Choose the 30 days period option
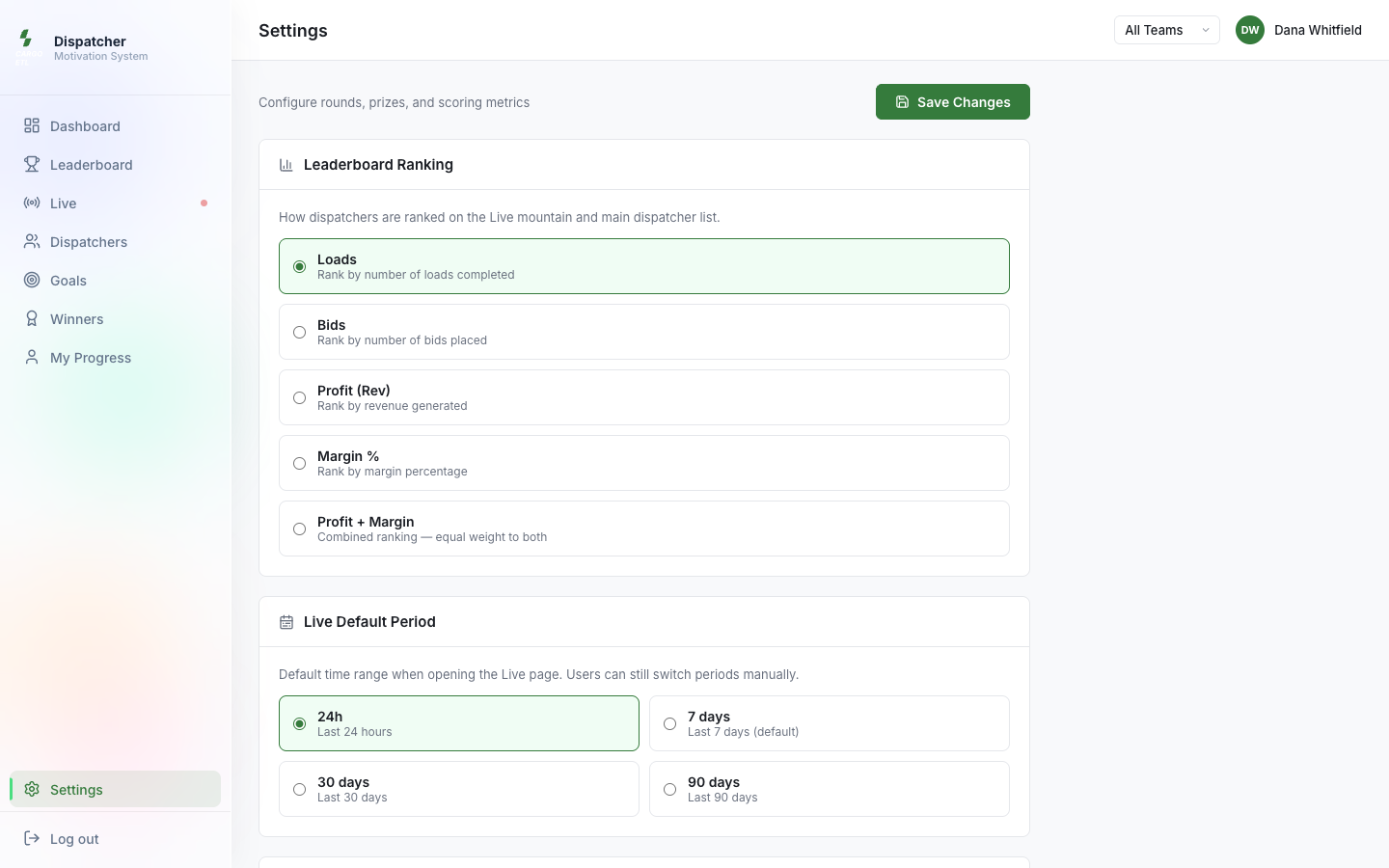 coord(459,789)
